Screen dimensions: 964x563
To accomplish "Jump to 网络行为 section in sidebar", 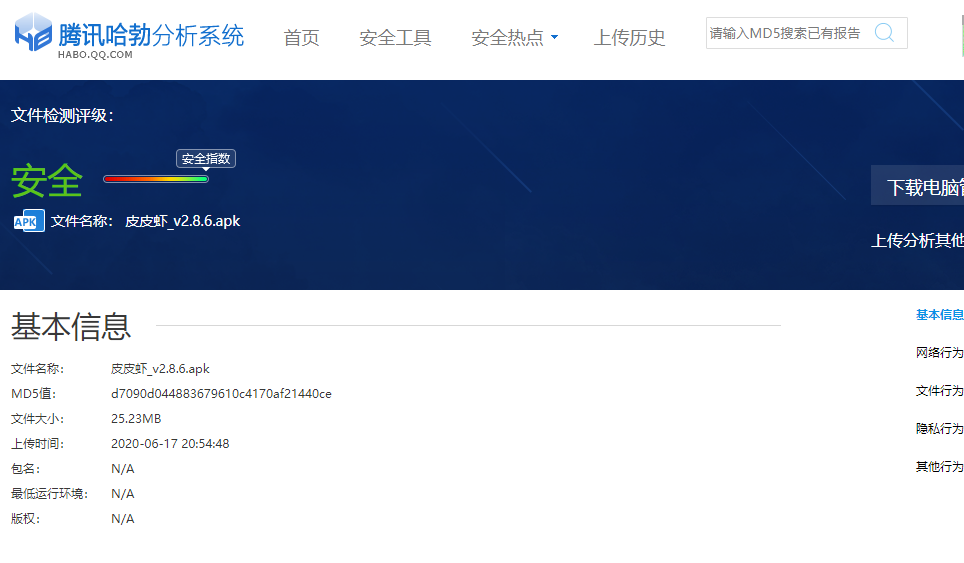I will pos(939,353).
